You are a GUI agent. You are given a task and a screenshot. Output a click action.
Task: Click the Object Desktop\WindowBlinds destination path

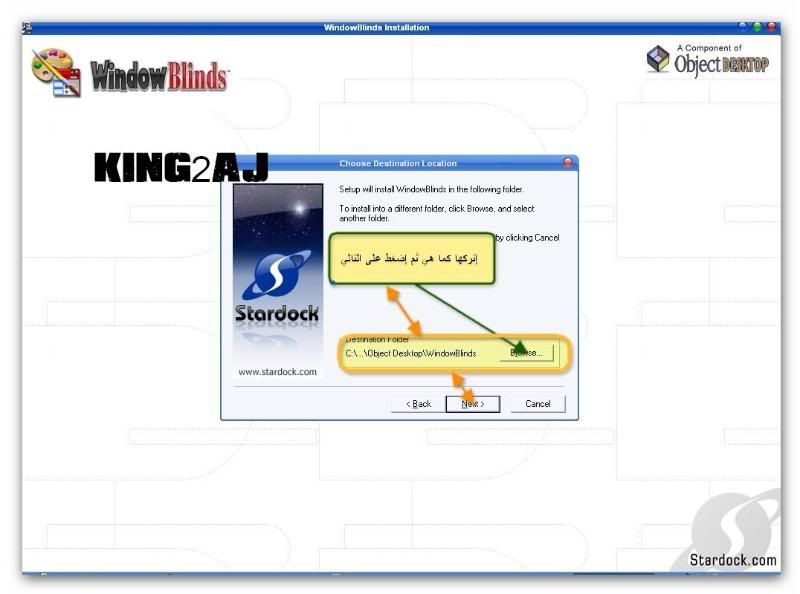point(411,353)
